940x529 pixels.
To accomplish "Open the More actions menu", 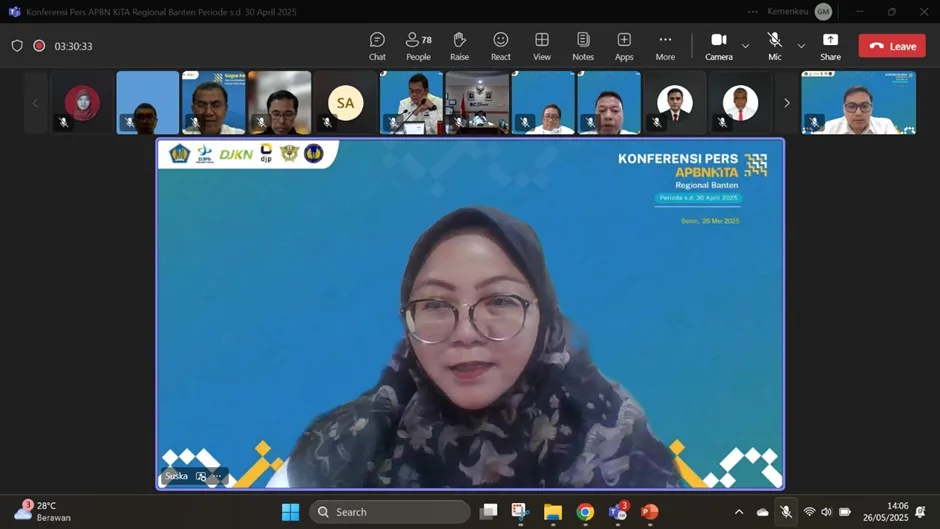I will coord(665,46).
